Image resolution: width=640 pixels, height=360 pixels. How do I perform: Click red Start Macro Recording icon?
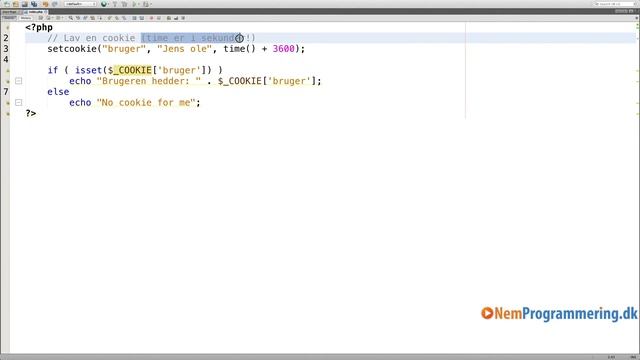point(151,18)
